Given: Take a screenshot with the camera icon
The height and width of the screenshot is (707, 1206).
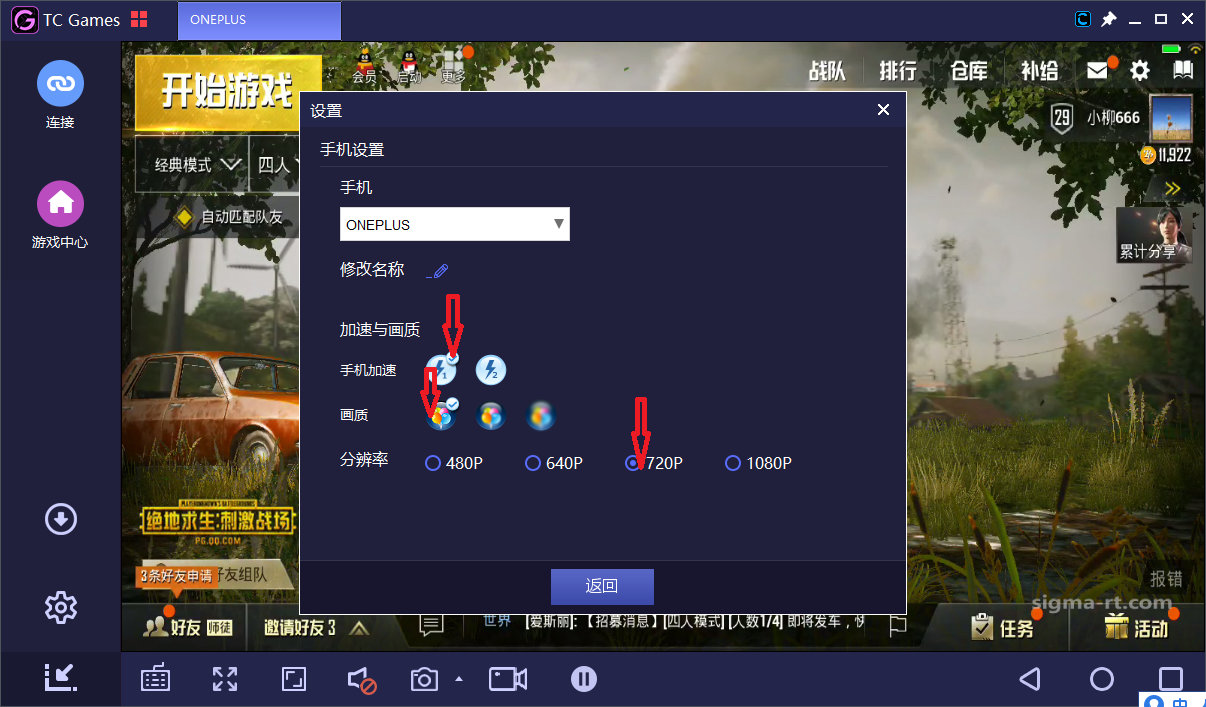Looking at the screenshot, I should pos(423,679).
